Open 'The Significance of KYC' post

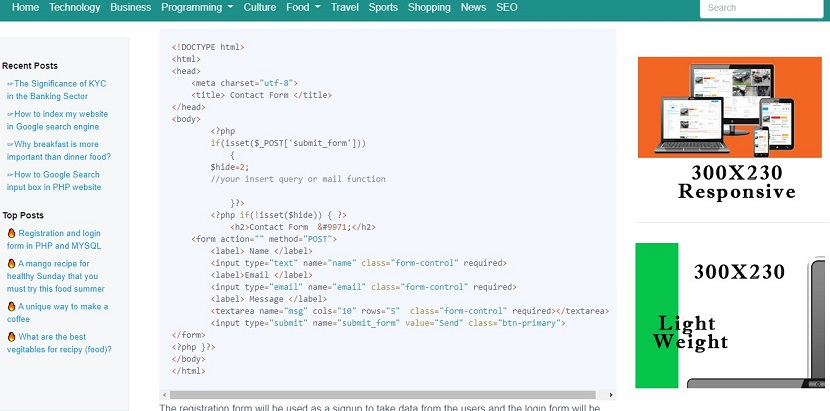pos(56,90)
